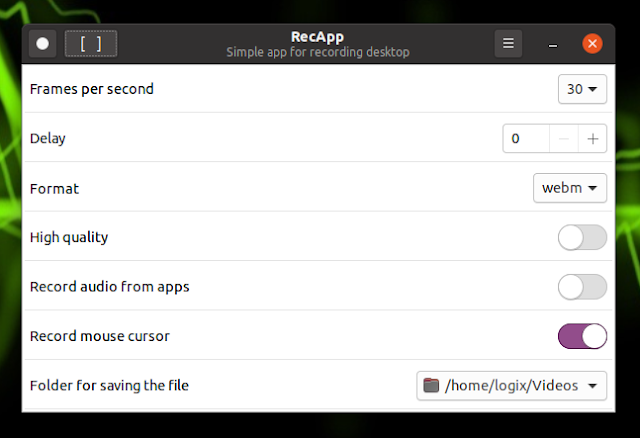
Task: Start recording with the record button
Action: [43, 44]
